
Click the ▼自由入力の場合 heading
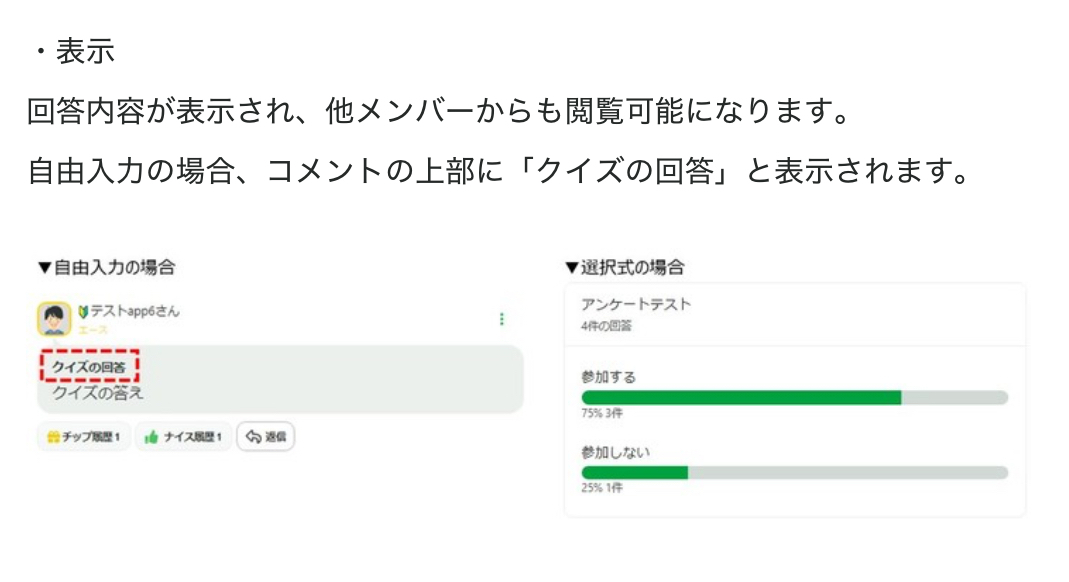pos(106,267)
